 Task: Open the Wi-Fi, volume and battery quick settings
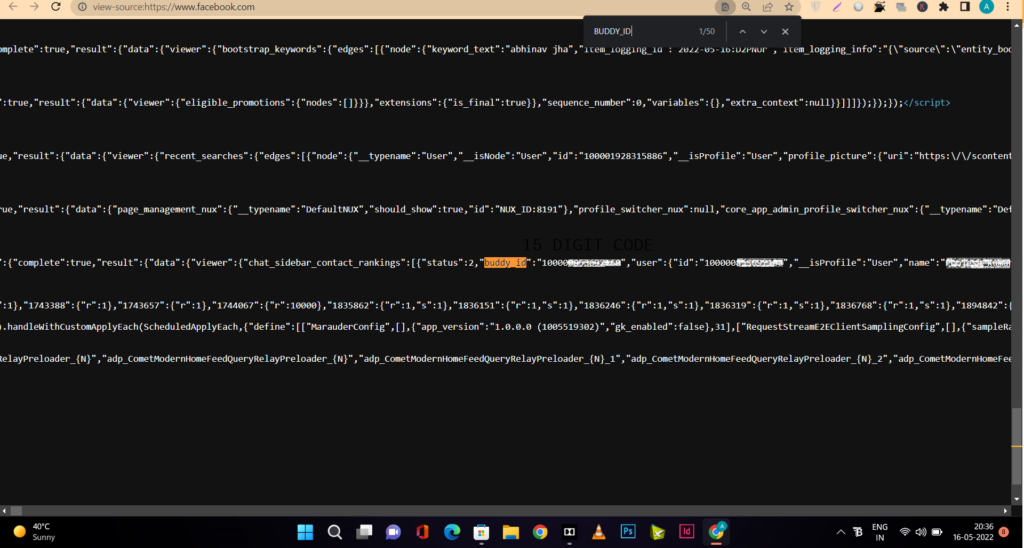click(921, 532)
